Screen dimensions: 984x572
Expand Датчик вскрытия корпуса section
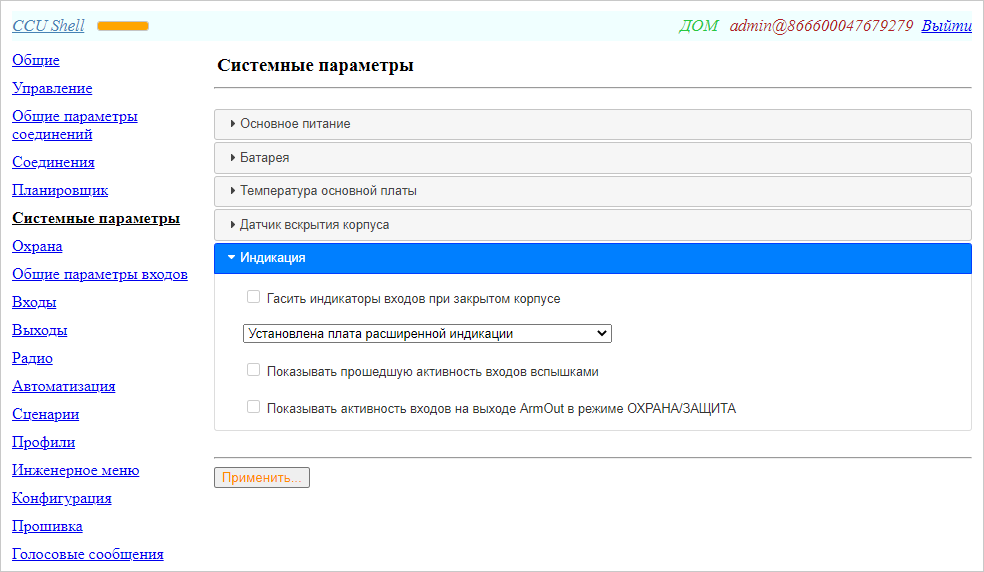[314, 225]
